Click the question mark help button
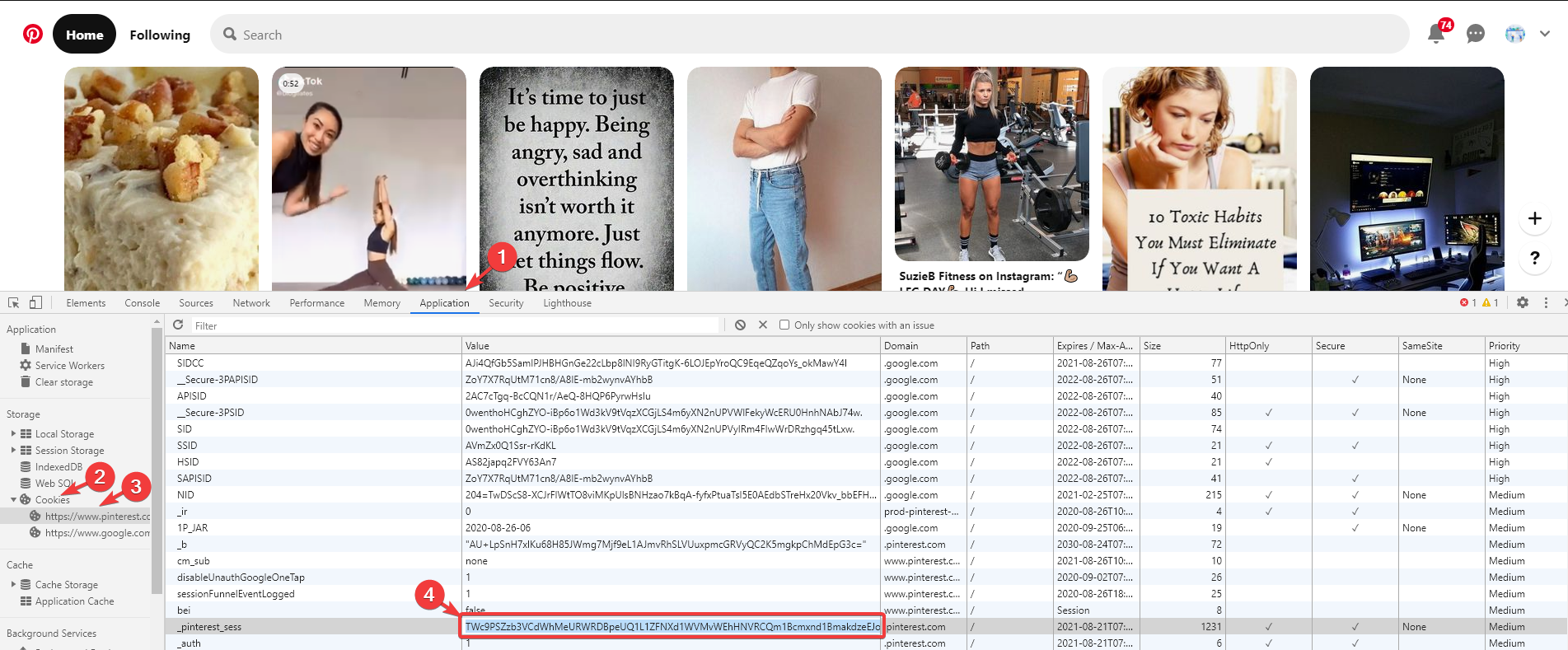Screen dimensions: 1568x650 tap(1534, 258)
